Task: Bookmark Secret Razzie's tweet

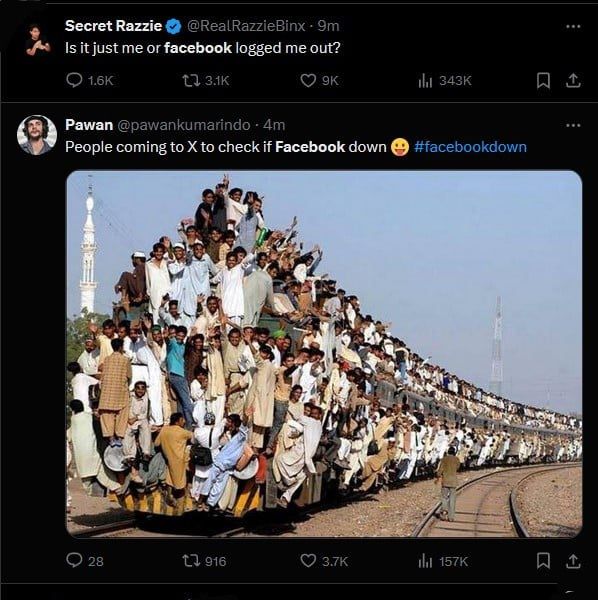Action: coord(543,81)
